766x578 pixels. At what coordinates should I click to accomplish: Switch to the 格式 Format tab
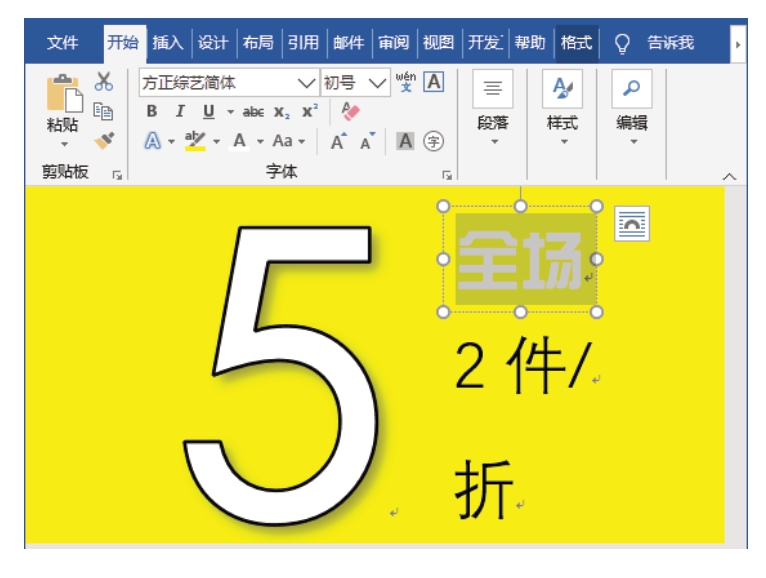(x=576, y=43)
